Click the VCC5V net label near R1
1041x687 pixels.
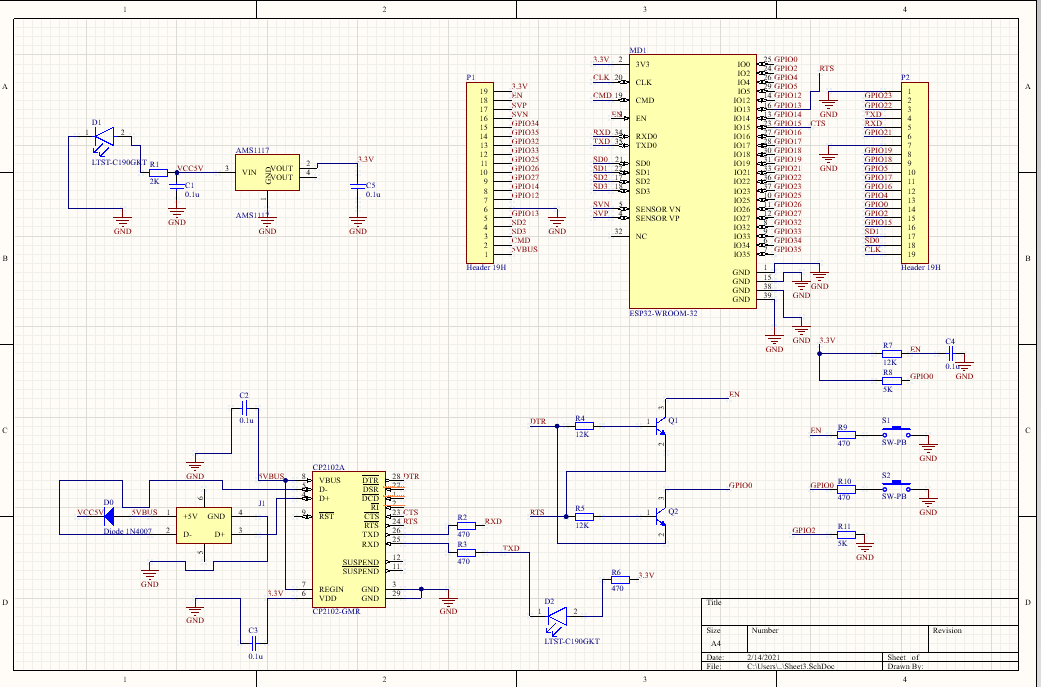point(191,169)
